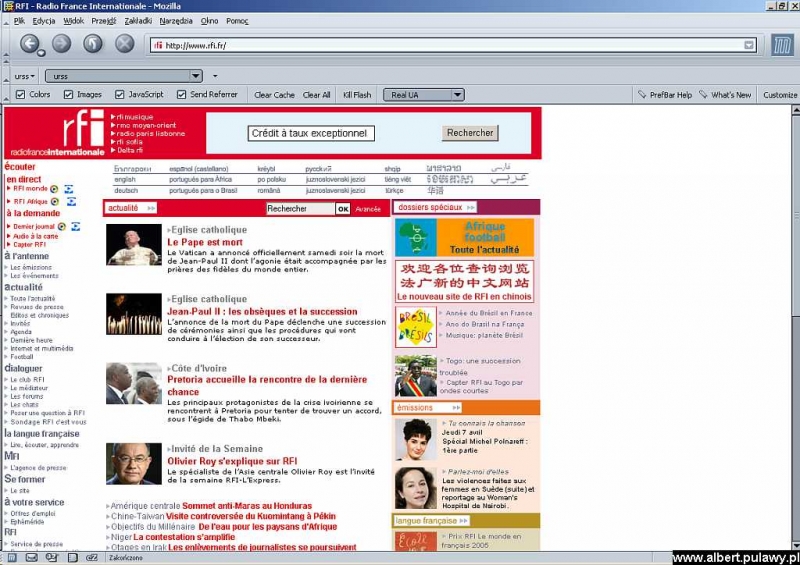800x565 pixels.
Task: Click the green audio icon beside RFI Afrique
Action: coord(55,202)
